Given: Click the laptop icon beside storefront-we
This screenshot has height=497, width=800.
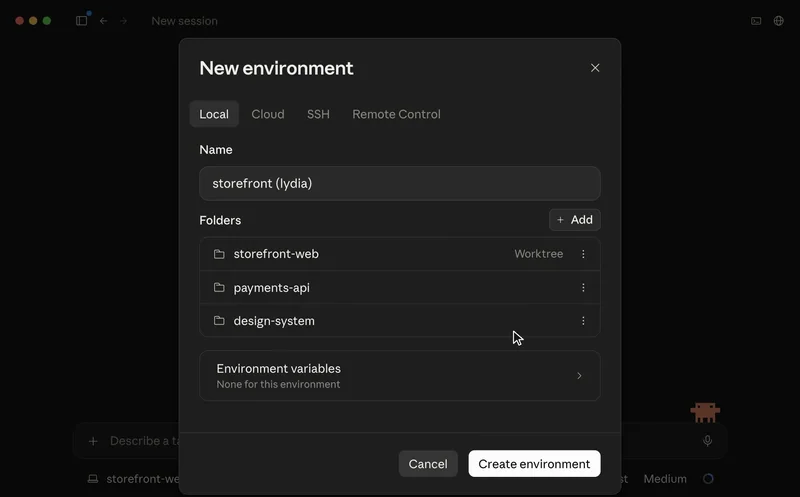Looking at the screenshot, I should click(93, 479).
